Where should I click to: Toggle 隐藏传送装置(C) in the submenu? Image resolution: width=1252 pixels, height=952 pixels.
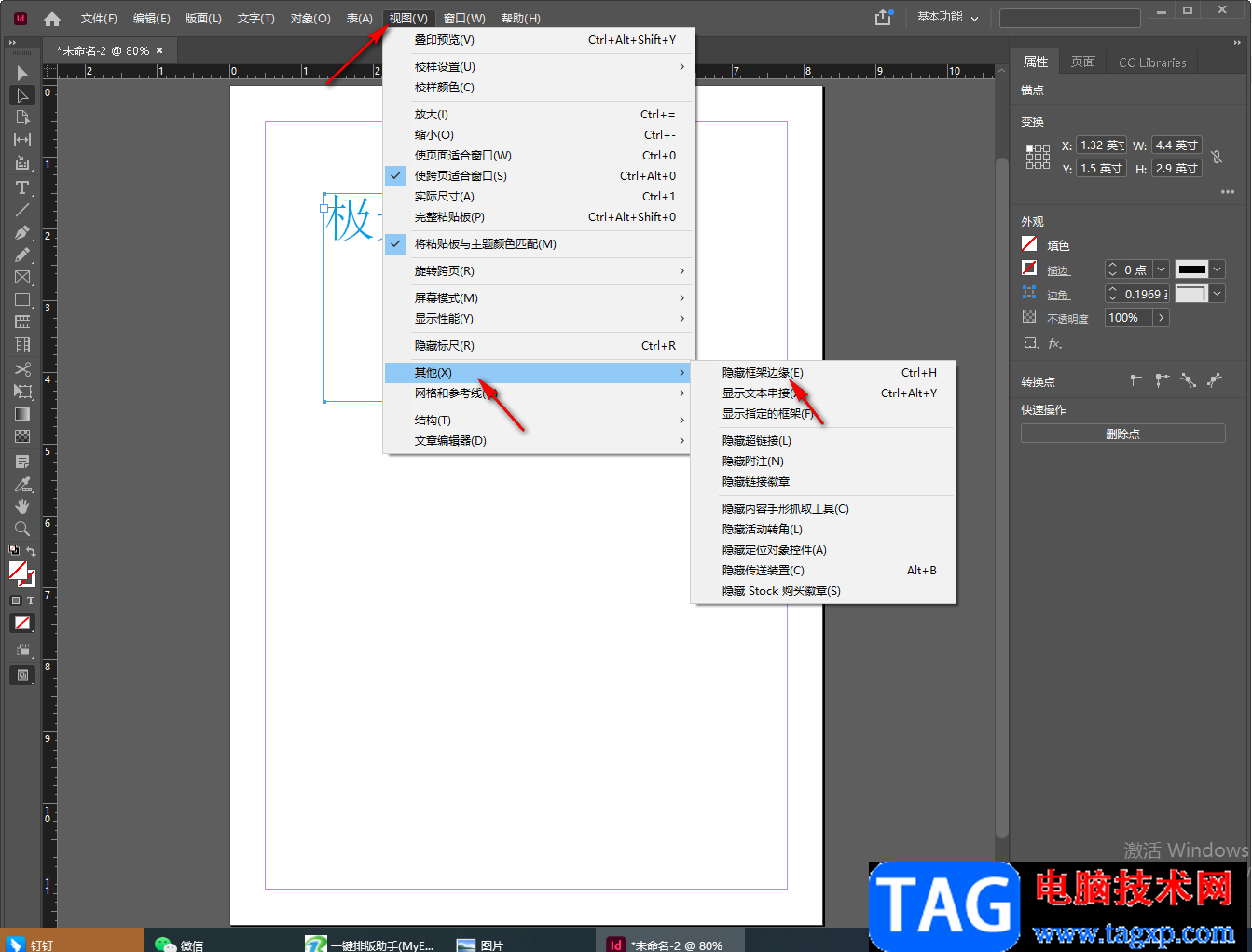tap(823, 570)
